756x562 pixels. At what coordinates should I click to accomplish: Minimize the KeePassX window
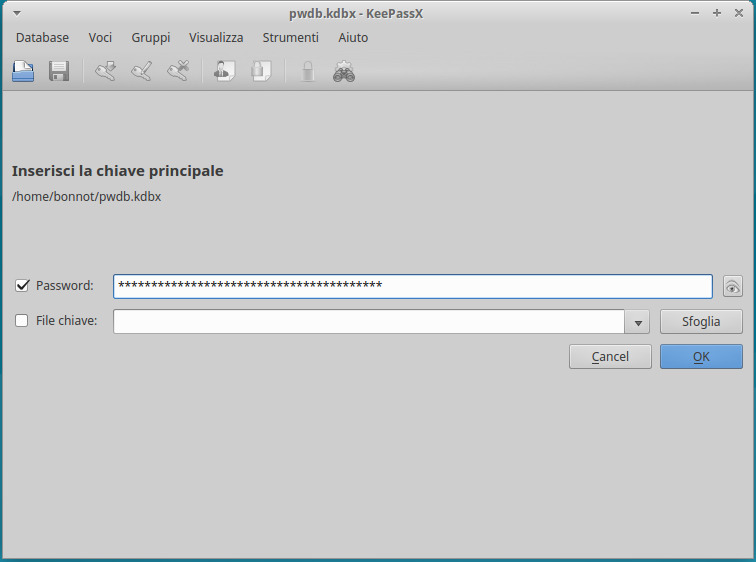(x=695, y=13)
